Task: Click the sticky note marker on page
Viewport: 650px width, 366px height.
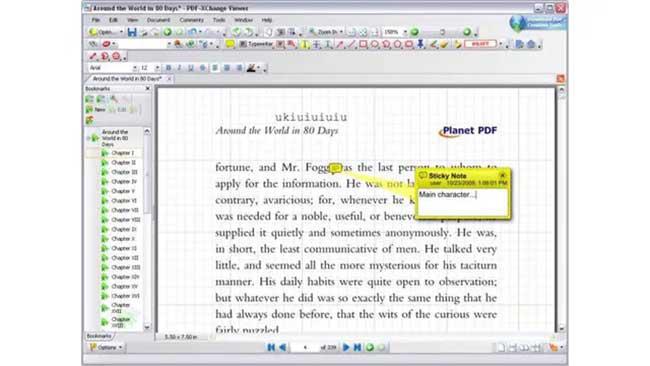Action: [x=335, y=167]
